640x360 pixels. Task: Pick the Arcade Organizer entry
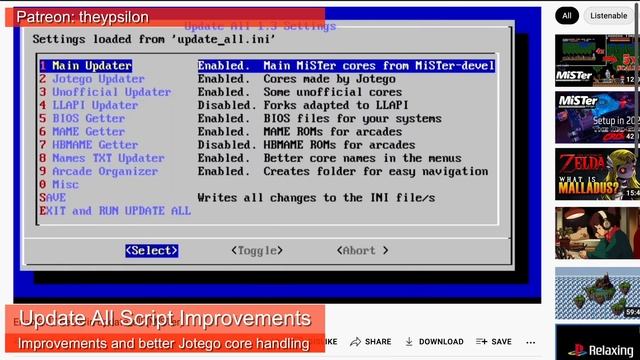click(99, 171)
